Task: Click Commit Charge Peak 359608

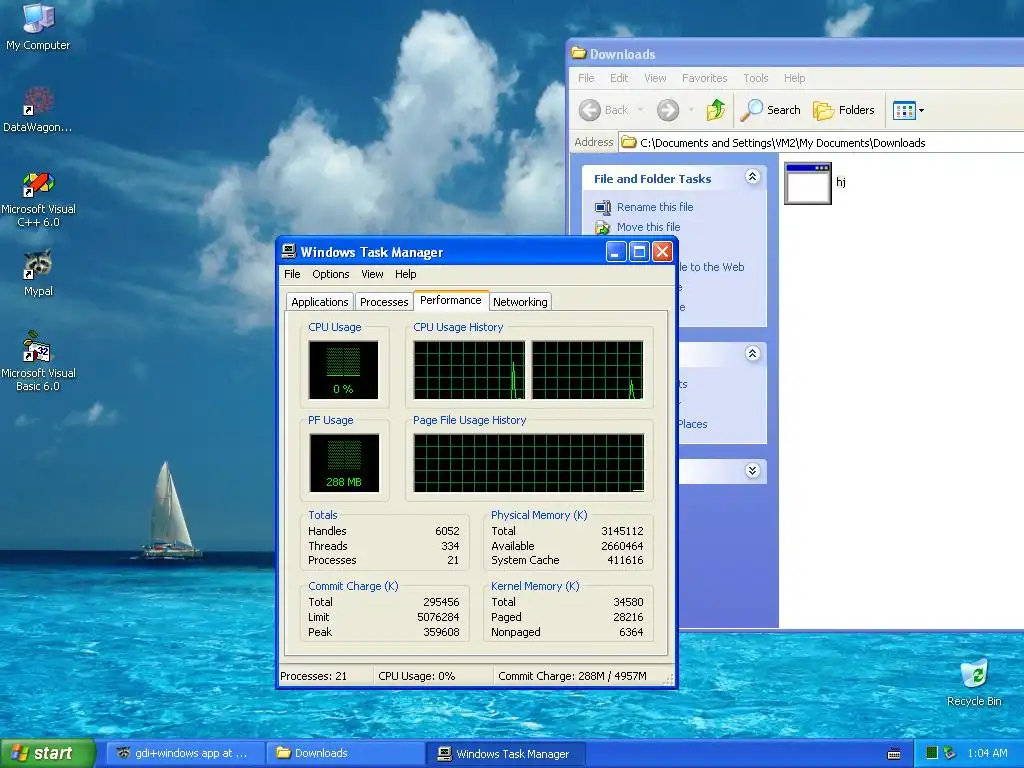Action: [441, 632]
